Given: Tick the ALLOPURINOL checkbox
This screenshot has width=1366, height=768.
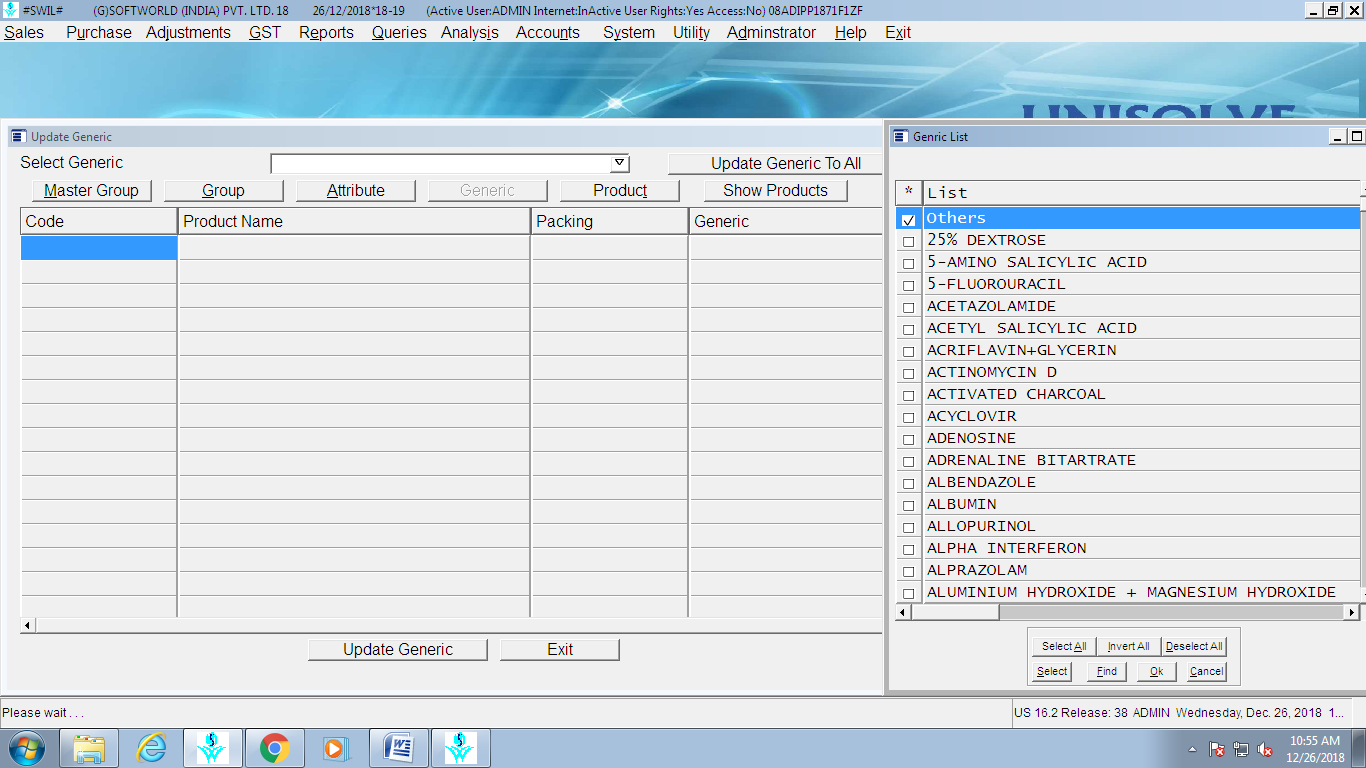Looking at the screenshot, I should [908, 527].
